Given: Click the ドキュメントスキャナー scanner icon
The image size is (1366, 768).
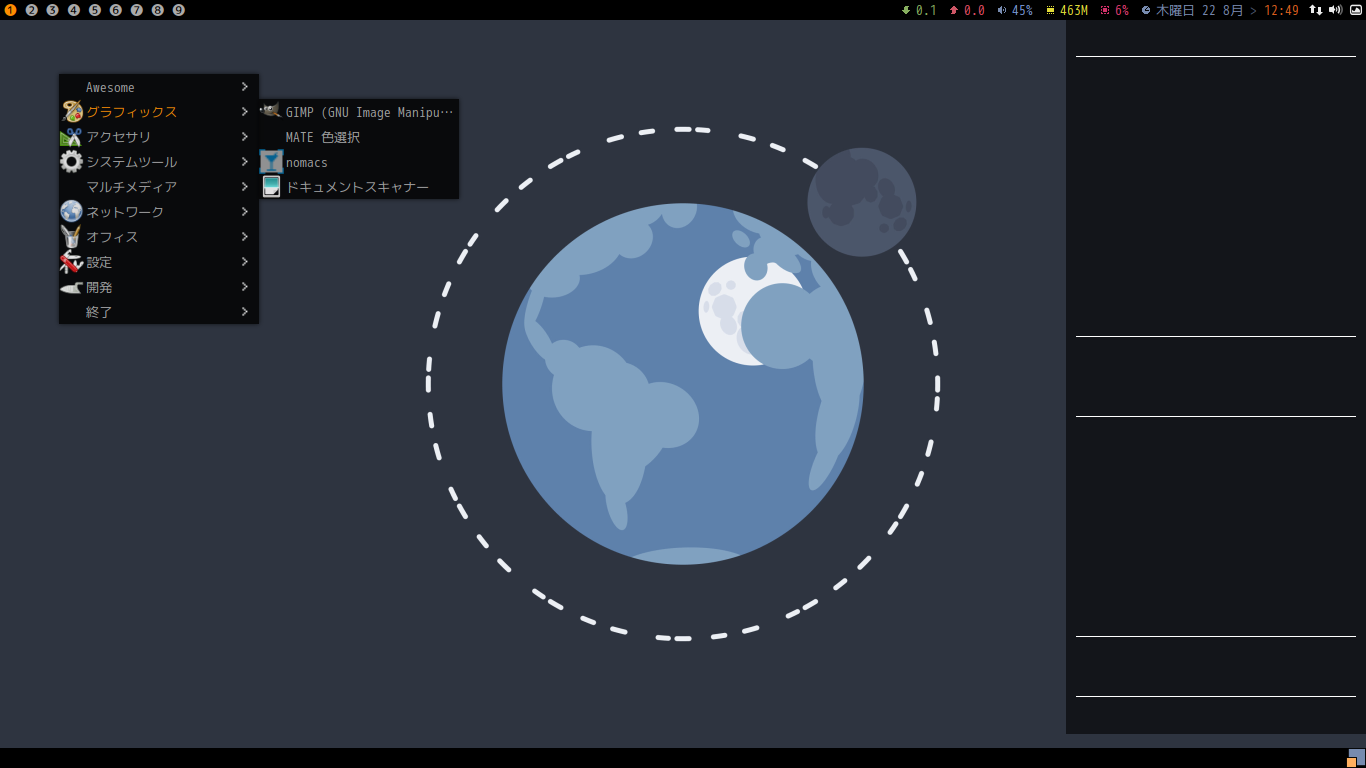Looking at the screenshot, I should [271, 187].
